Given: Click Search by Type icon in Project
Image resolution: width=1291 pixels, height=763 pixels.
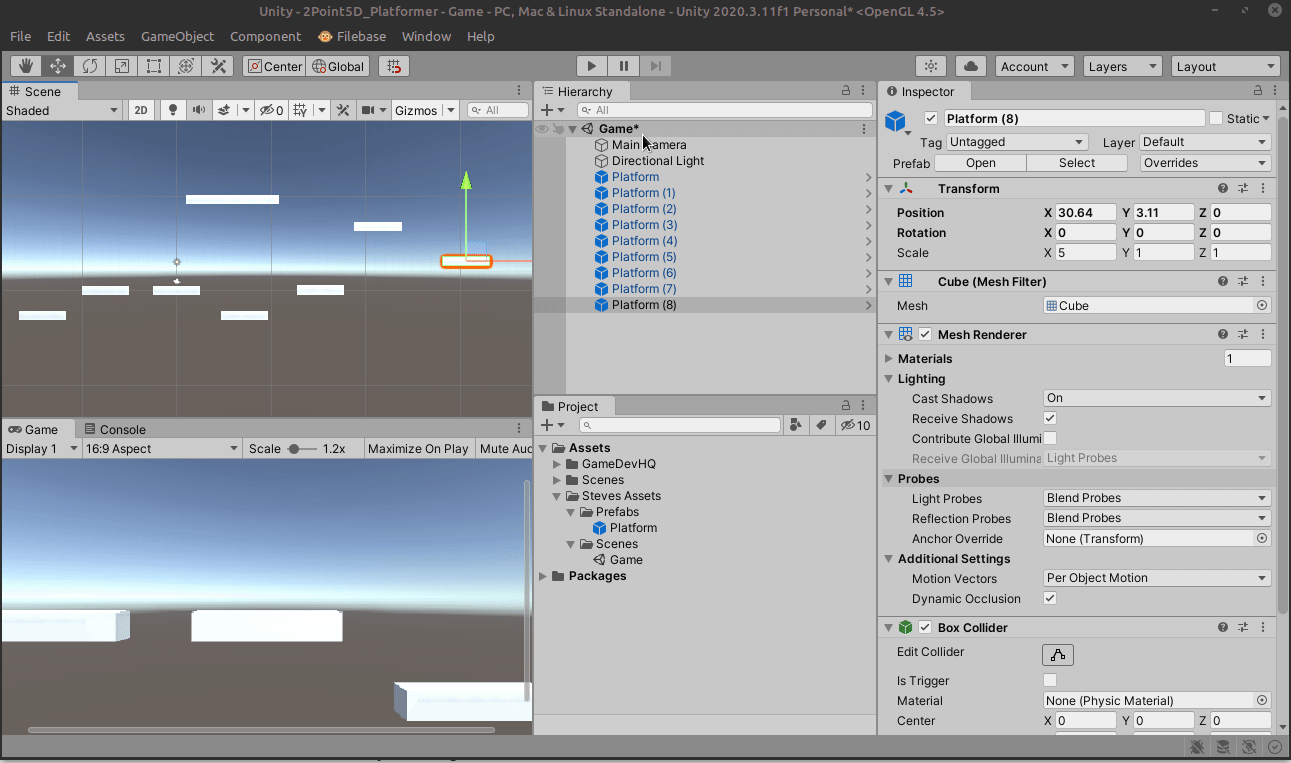Looking at the screenshot, I should pyautogui.click(x=796, y=425).
